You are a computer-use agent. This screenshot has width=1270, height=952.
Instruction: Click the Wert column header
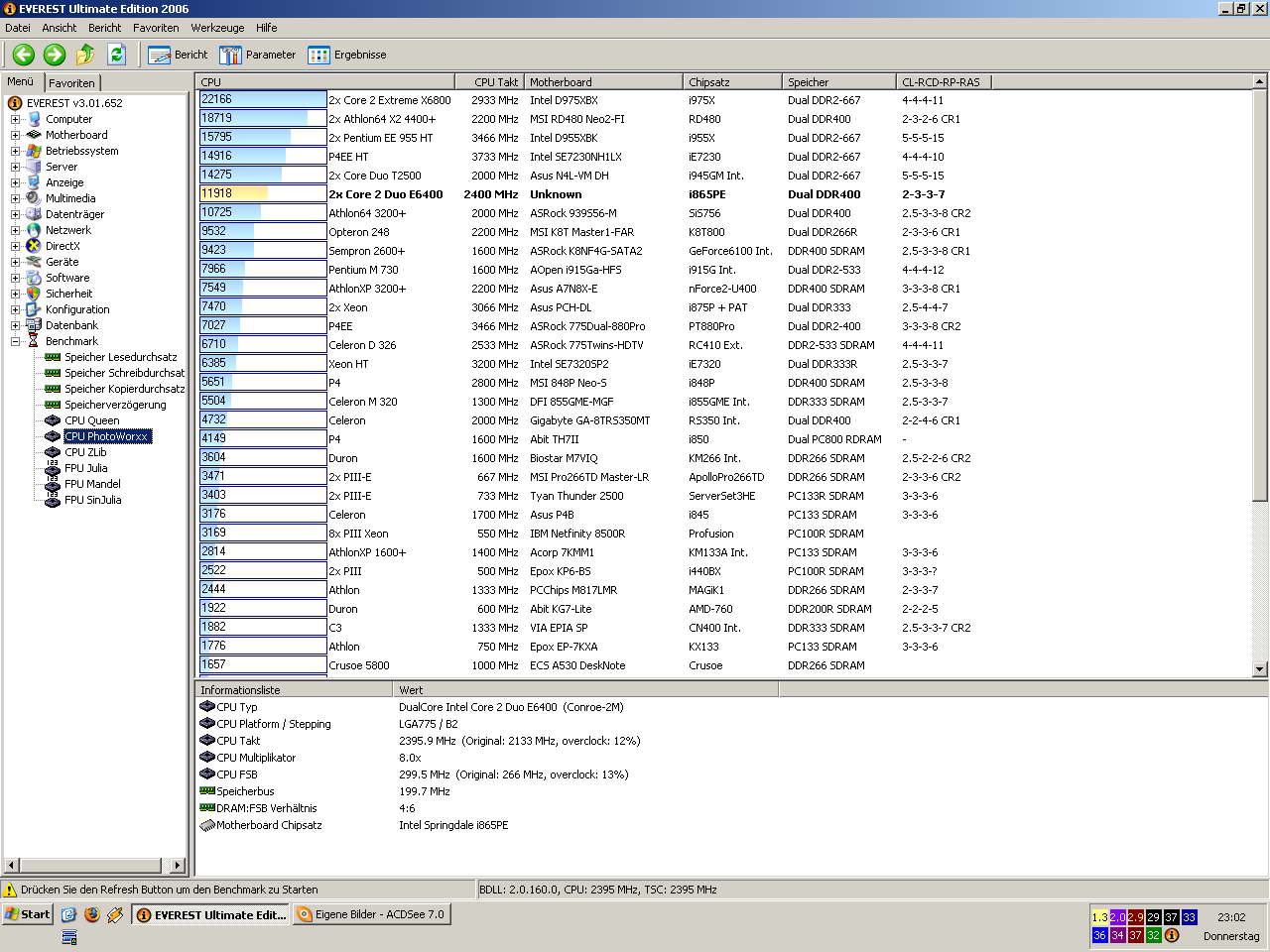[586, 689]
